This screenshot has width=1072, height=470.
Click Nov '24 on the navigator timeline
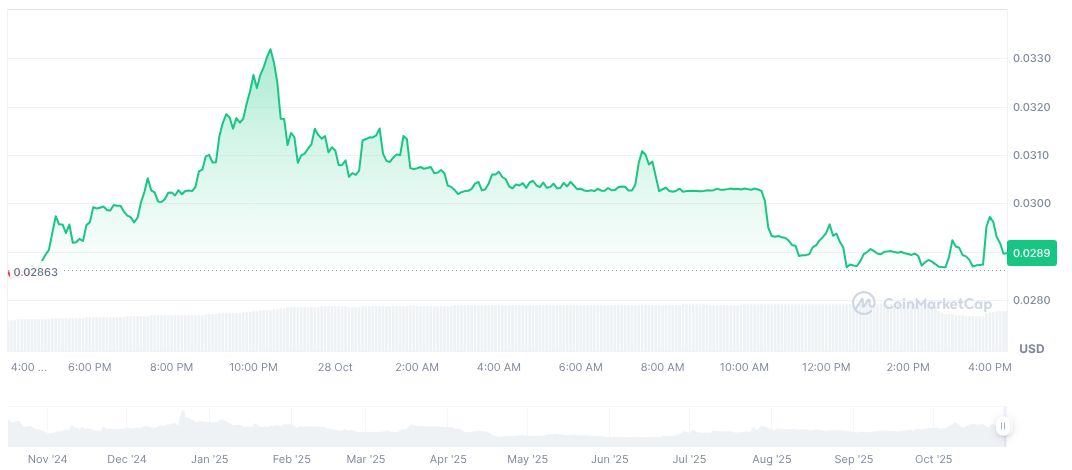tap(47, 459)
